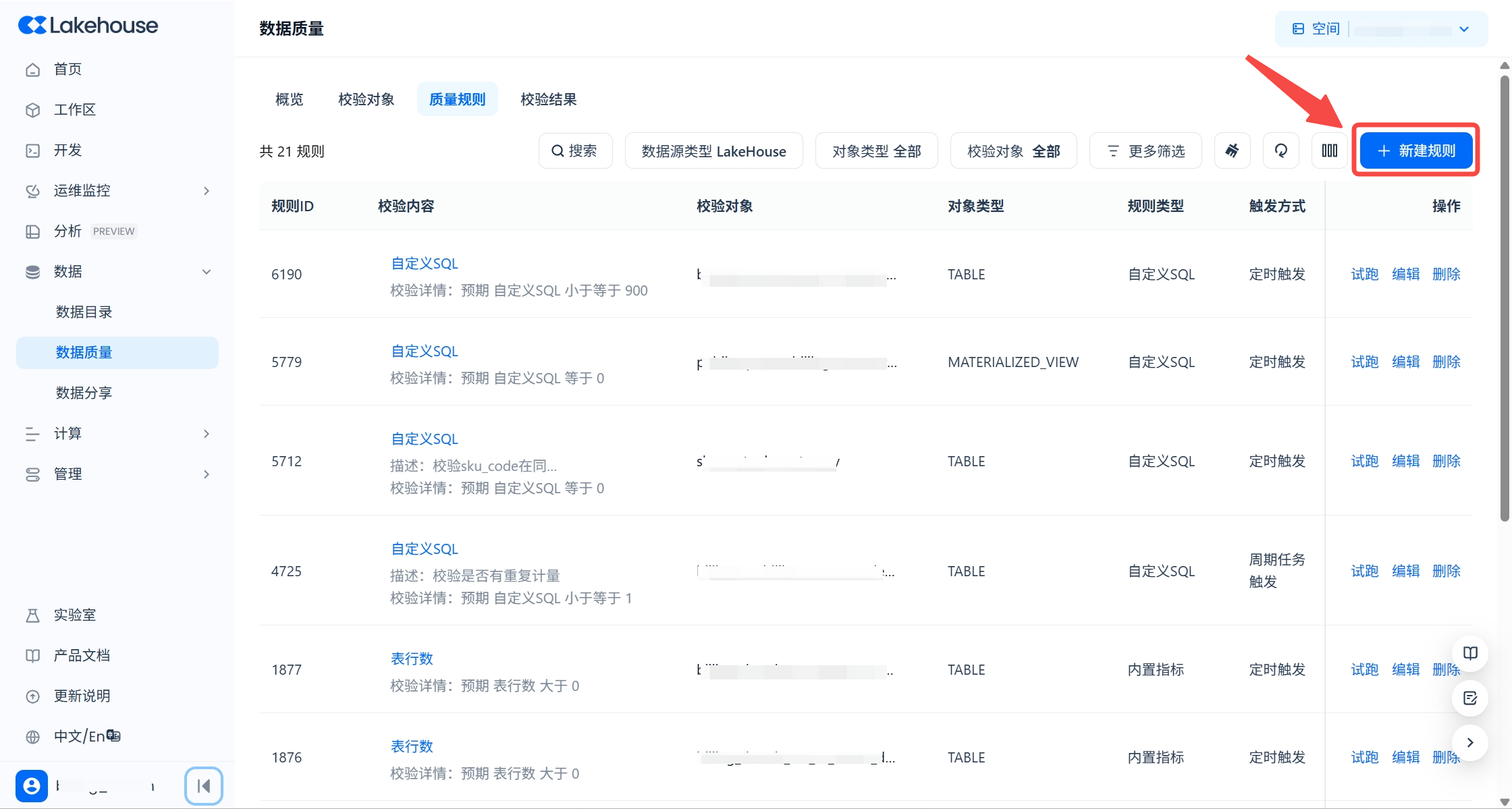
Task: Open the column settings icon
Action: (1329, 150)
